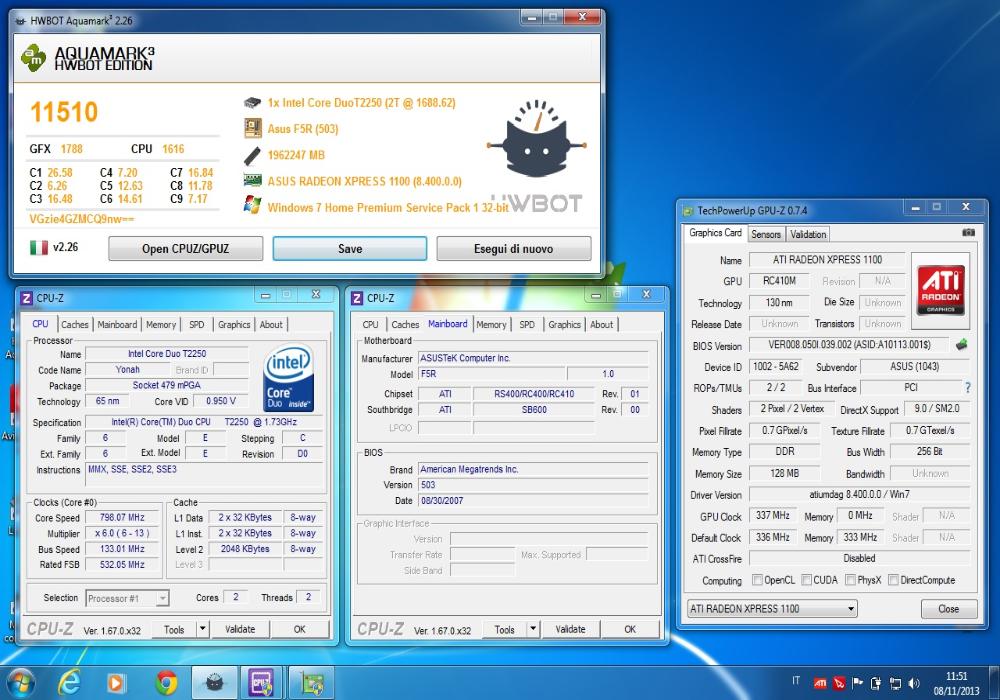Image resolution: width=1000 pixels, height=700 pixels.
Task: Click the ATI Radeon logo in GPU-Z
Action: (x=941, y=291)
